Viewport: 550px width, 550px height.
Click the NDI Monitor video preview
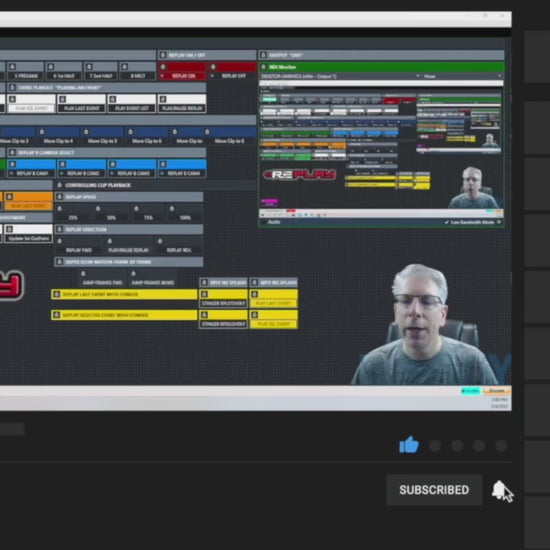[x=381, y=147]
